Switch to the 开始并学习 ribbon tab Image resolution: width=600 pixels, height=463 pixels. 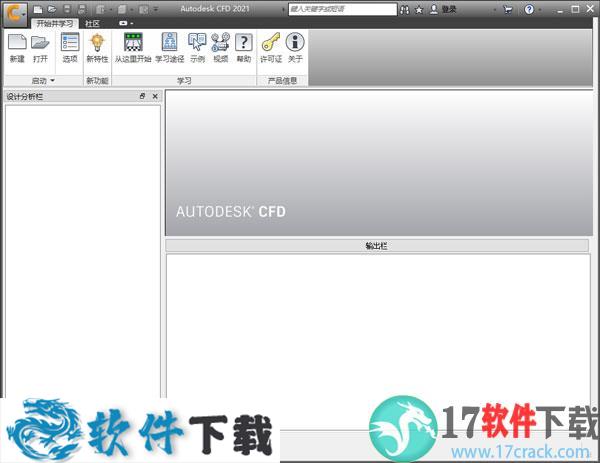click(55, 24)
